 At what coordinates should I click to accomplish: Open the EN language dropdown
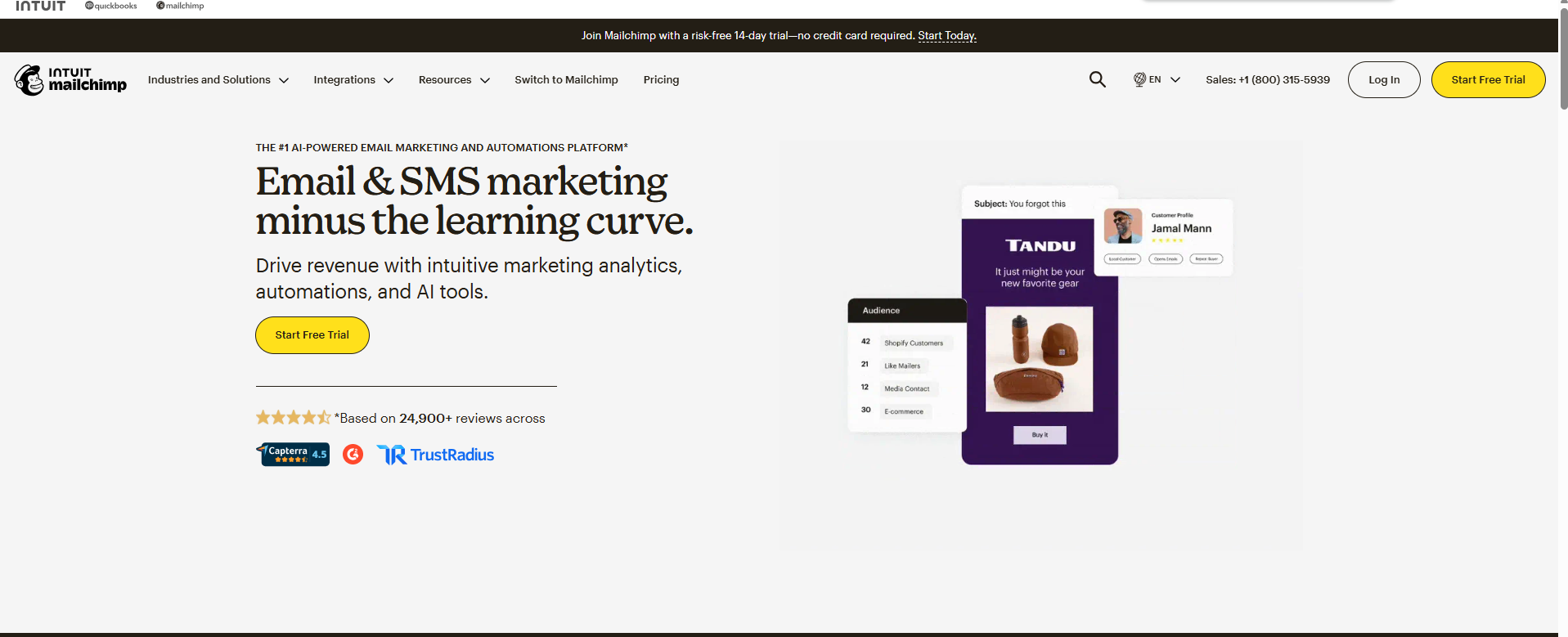click(1157, 79)
